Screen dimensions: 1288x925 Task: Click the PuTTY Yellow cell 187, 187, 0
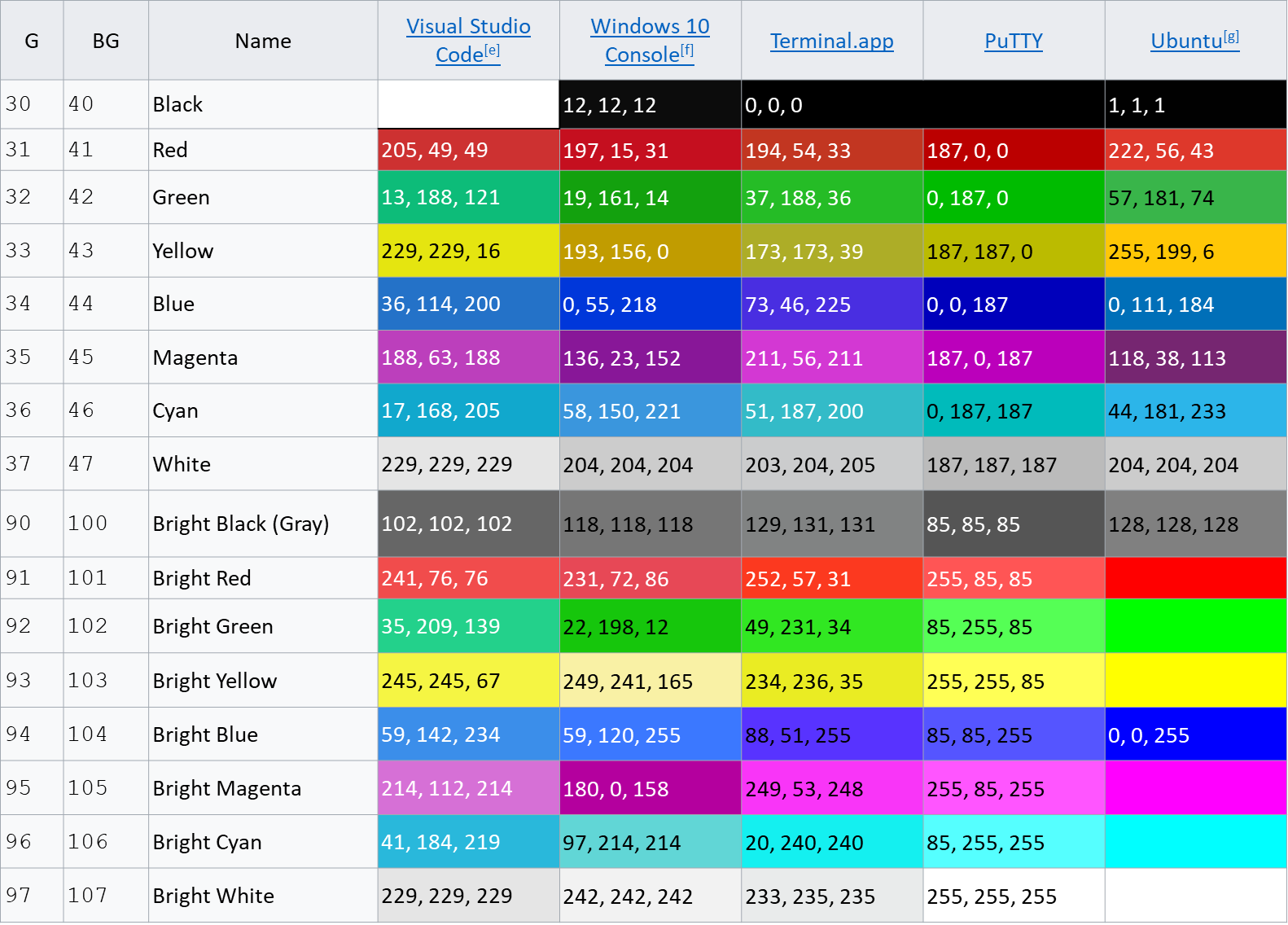click(x=1014, y=251)
